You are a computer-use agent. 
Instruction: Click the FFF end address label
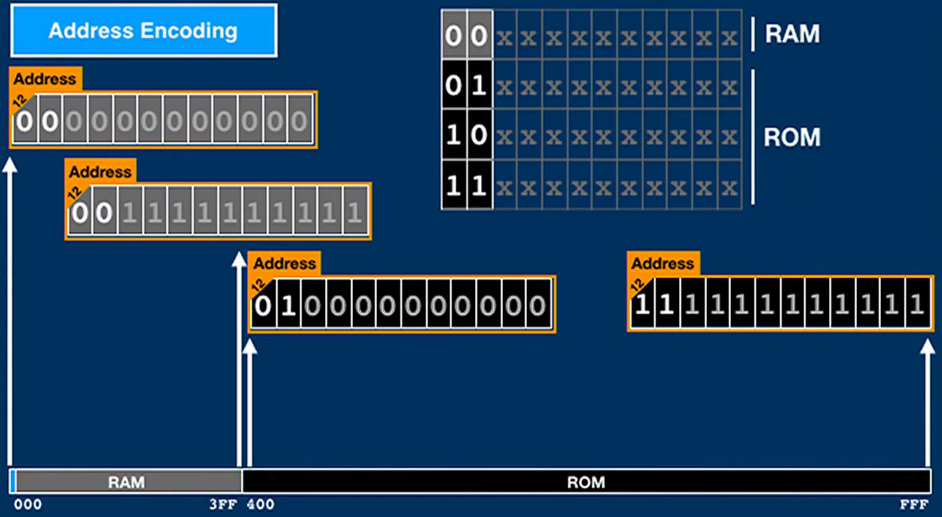pyautogui.click(x=914, y=504)
